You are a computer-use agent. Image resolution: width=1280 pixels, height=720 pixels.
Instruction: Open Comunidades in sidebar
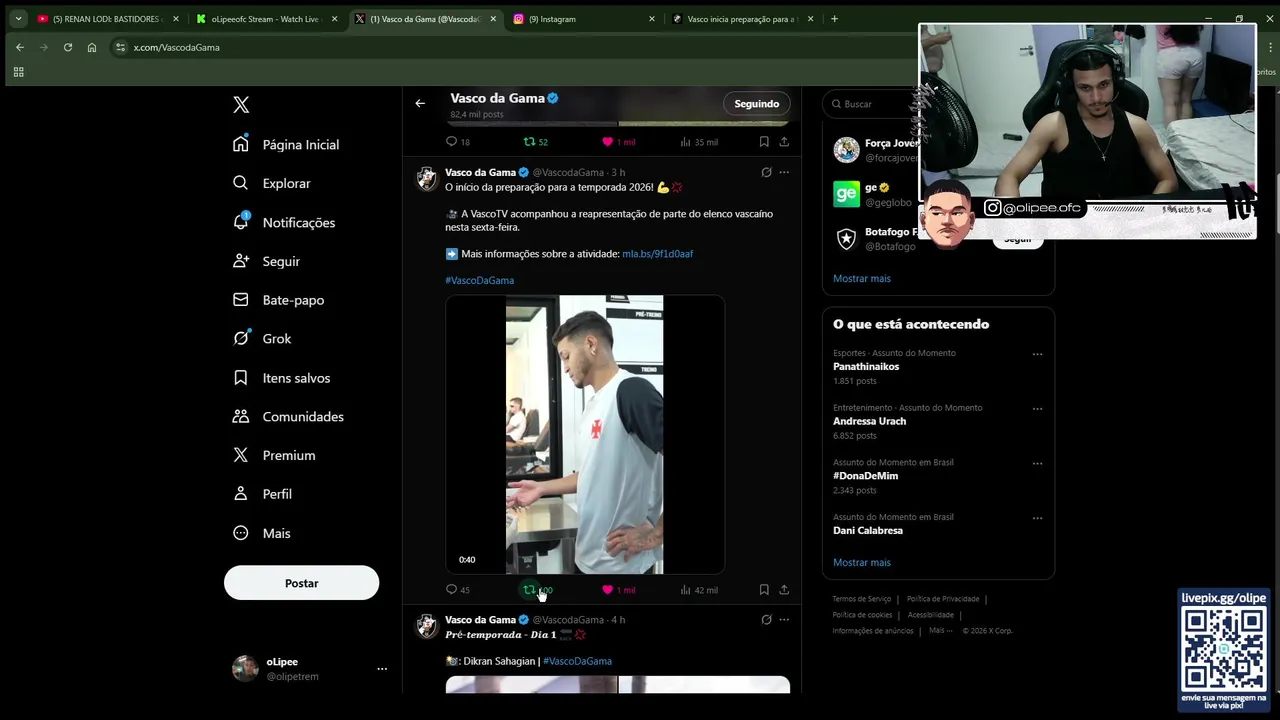click(288, 417)
